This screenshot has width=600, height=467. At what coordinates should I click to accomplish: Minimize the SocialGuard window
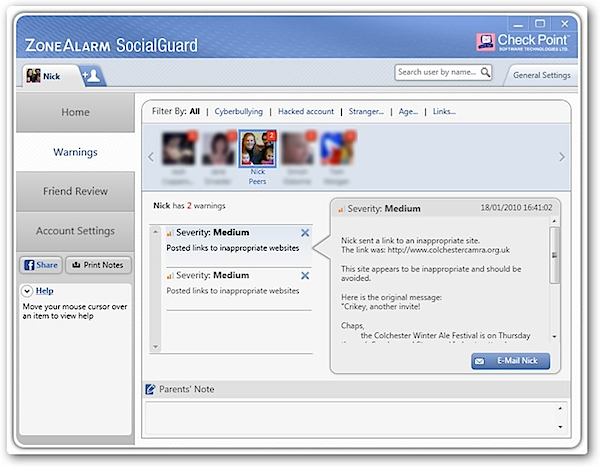click(x=518, y=24)
